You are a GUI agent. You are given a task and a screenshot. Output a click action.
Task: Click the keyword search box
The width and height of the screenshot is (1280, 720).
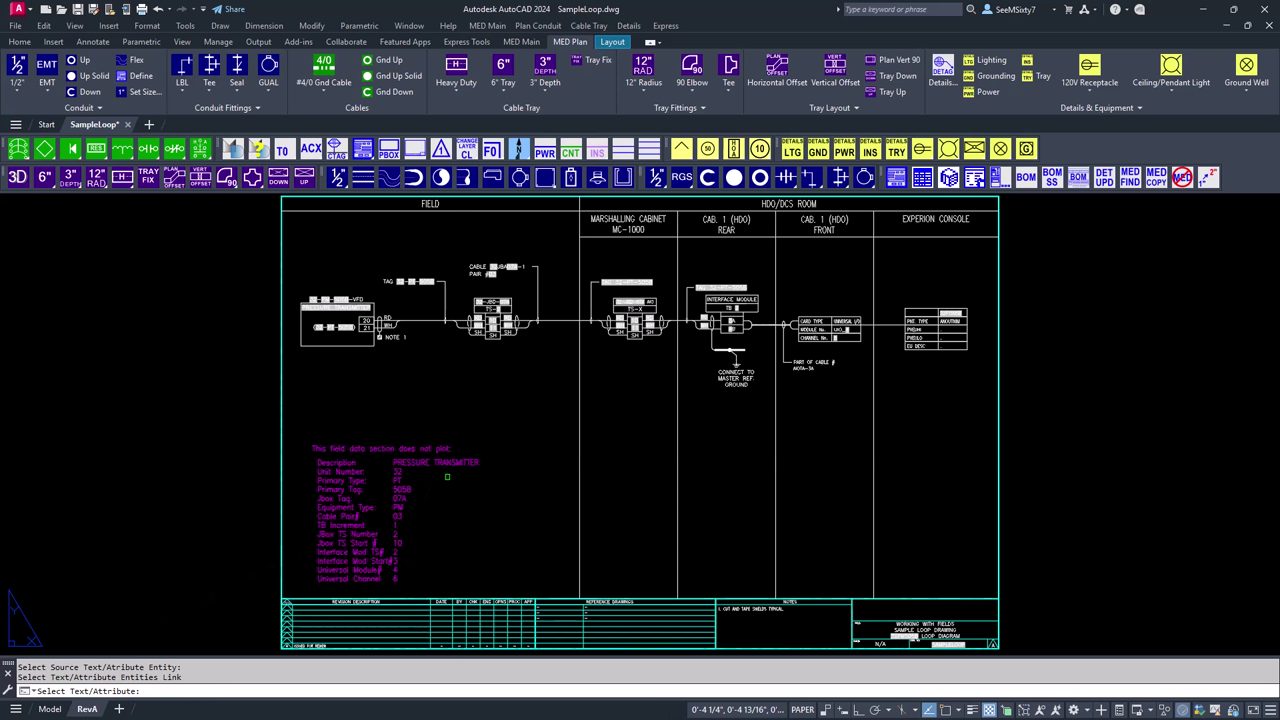903,9
